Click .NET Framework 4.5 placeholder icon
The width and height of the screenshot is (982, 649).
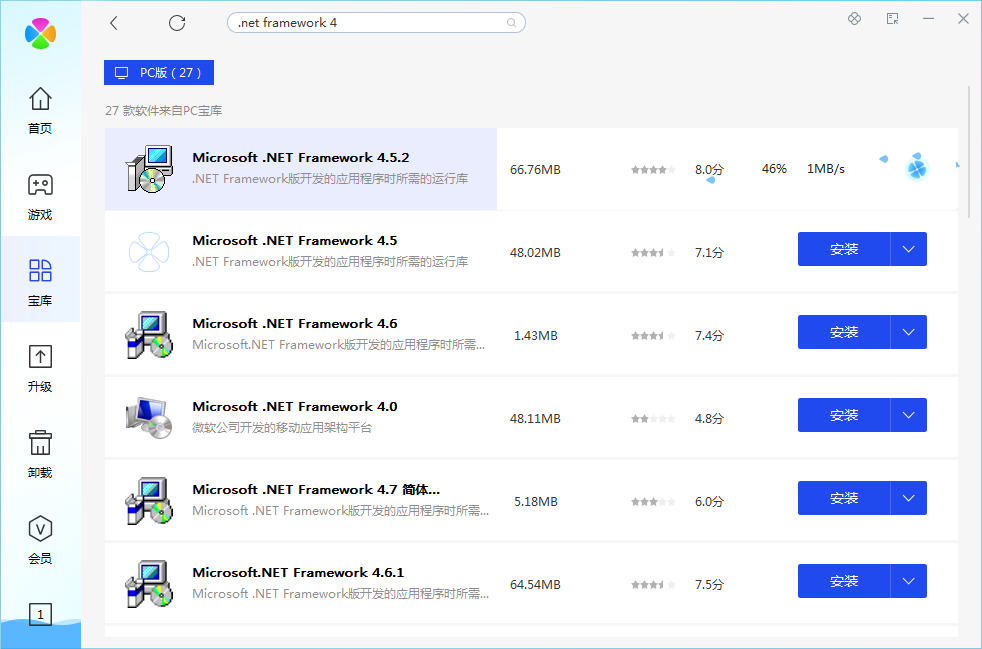click(x=149, y=252)
